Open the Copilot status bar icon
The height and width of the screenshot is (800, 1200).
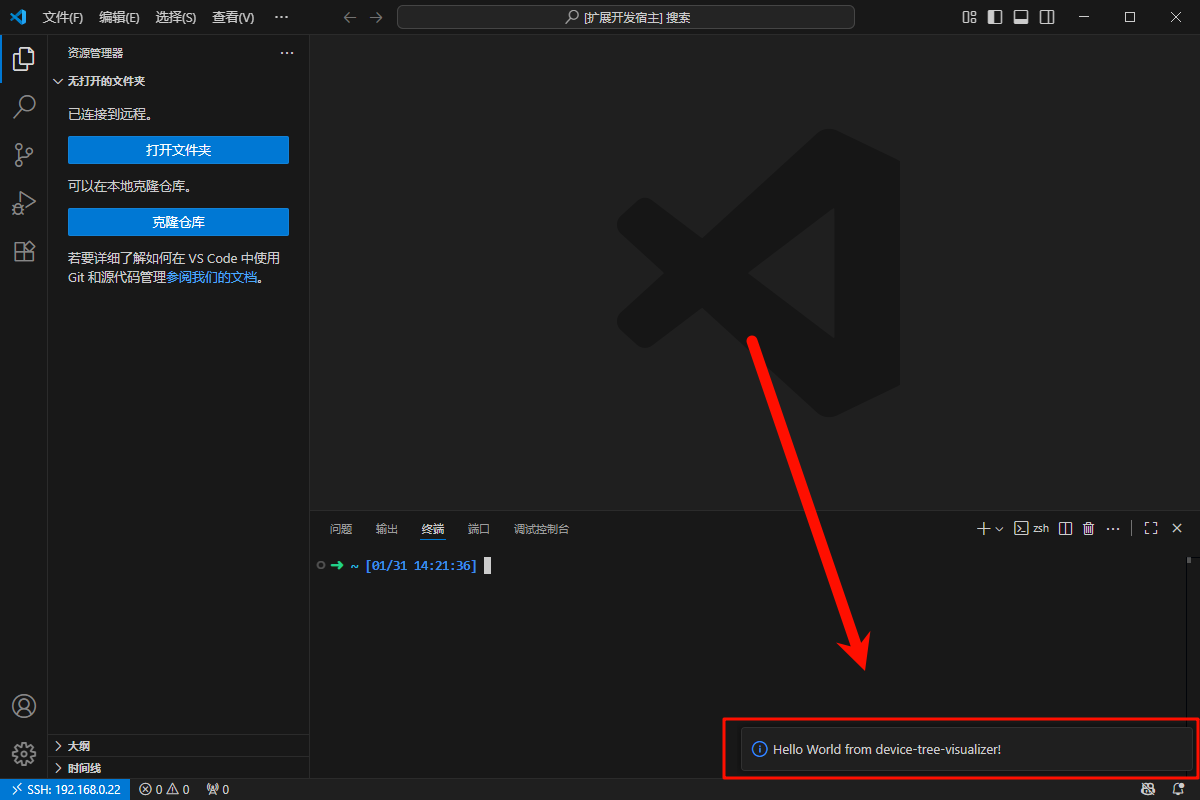(1148, 789)
